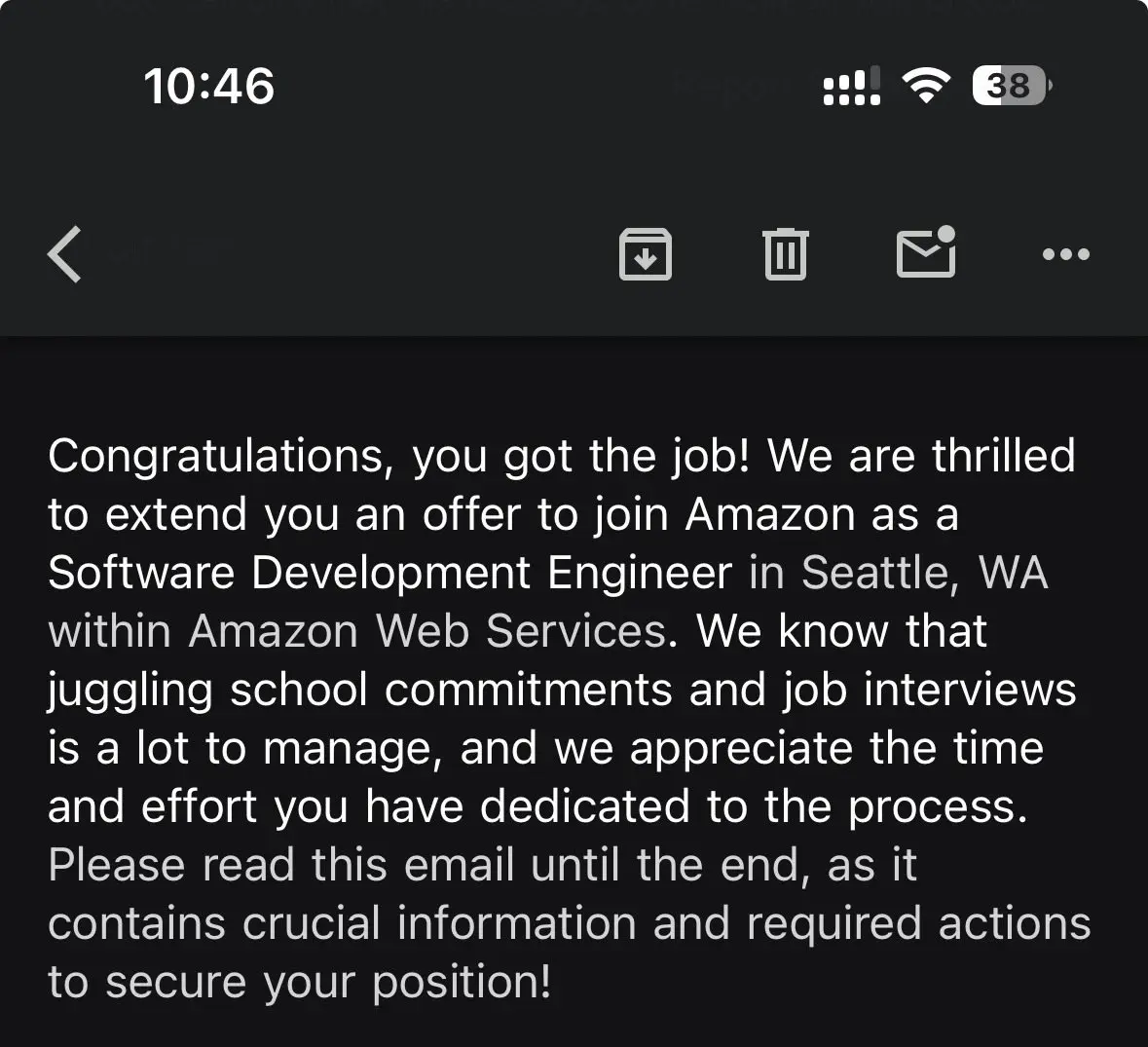The width and height of the screenshot is (1148, 1047).
Task: Tap the 10:46 clock in status bar
Action: (209, 86)
